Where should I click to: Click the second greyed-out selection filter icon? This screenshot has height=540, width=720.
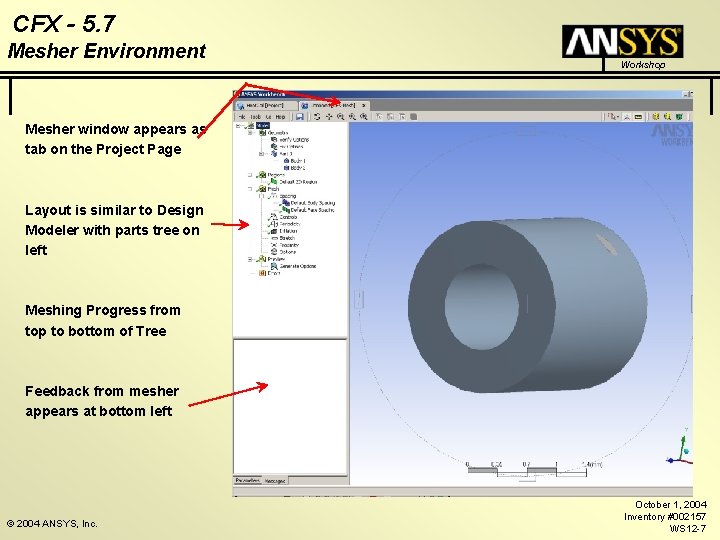pos(391,117)
